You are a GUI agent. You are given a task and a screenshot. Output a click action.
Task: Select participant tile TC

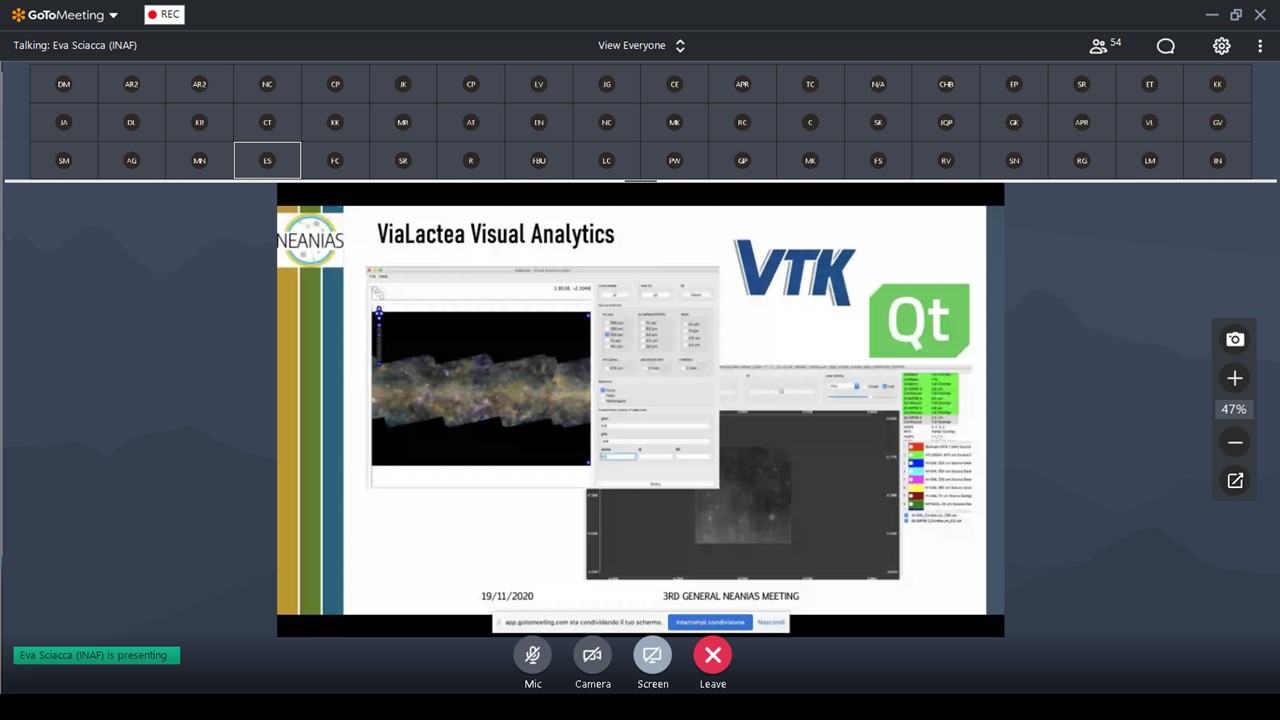pos(810,85)
